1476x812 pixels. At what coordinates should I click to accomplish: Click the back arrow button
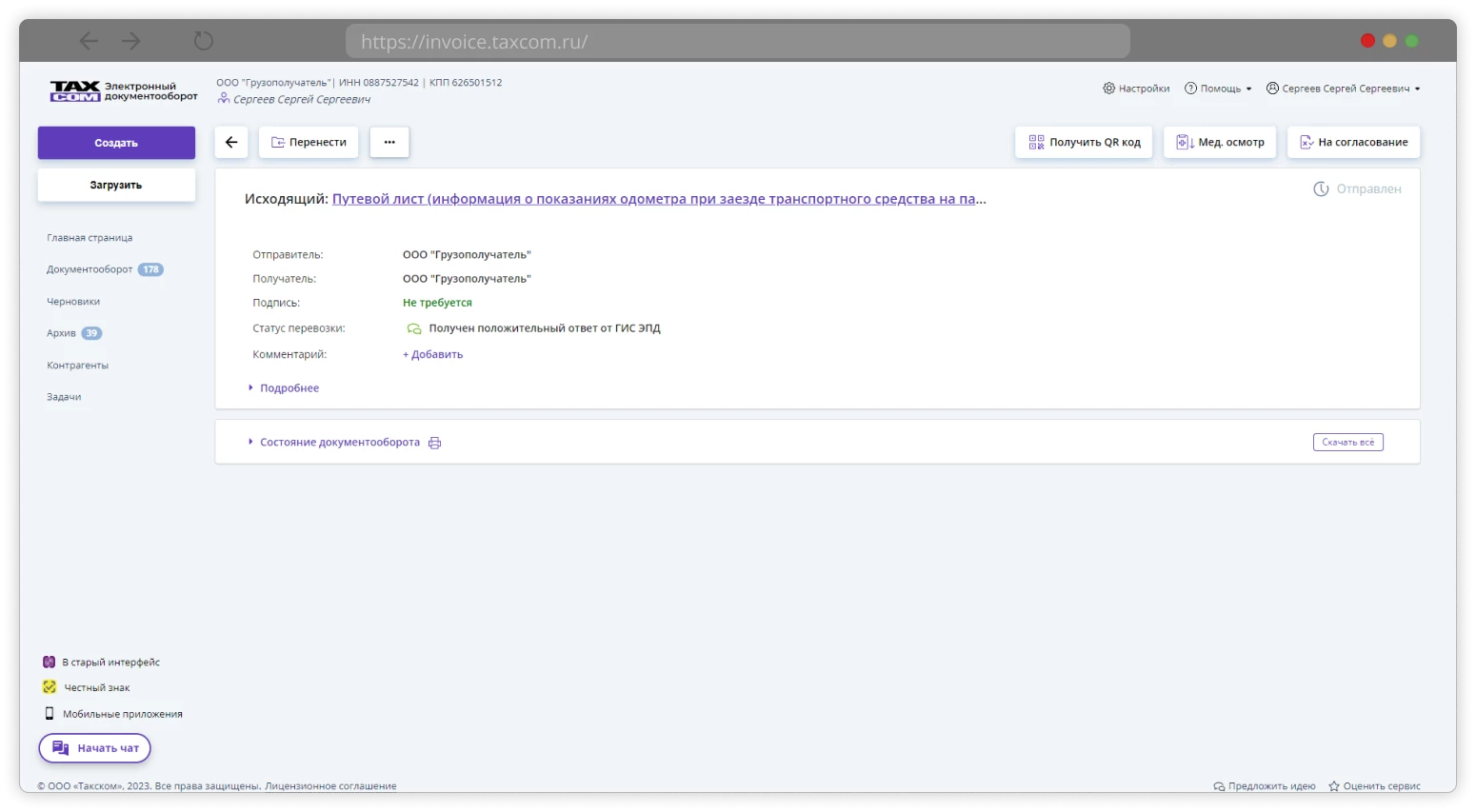pos(231,143)
